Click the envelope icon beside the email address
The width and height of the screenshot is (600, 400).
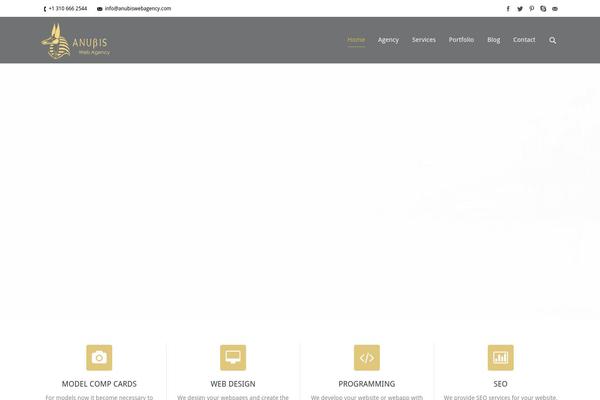pyautogui.click(x=99, y=9)
